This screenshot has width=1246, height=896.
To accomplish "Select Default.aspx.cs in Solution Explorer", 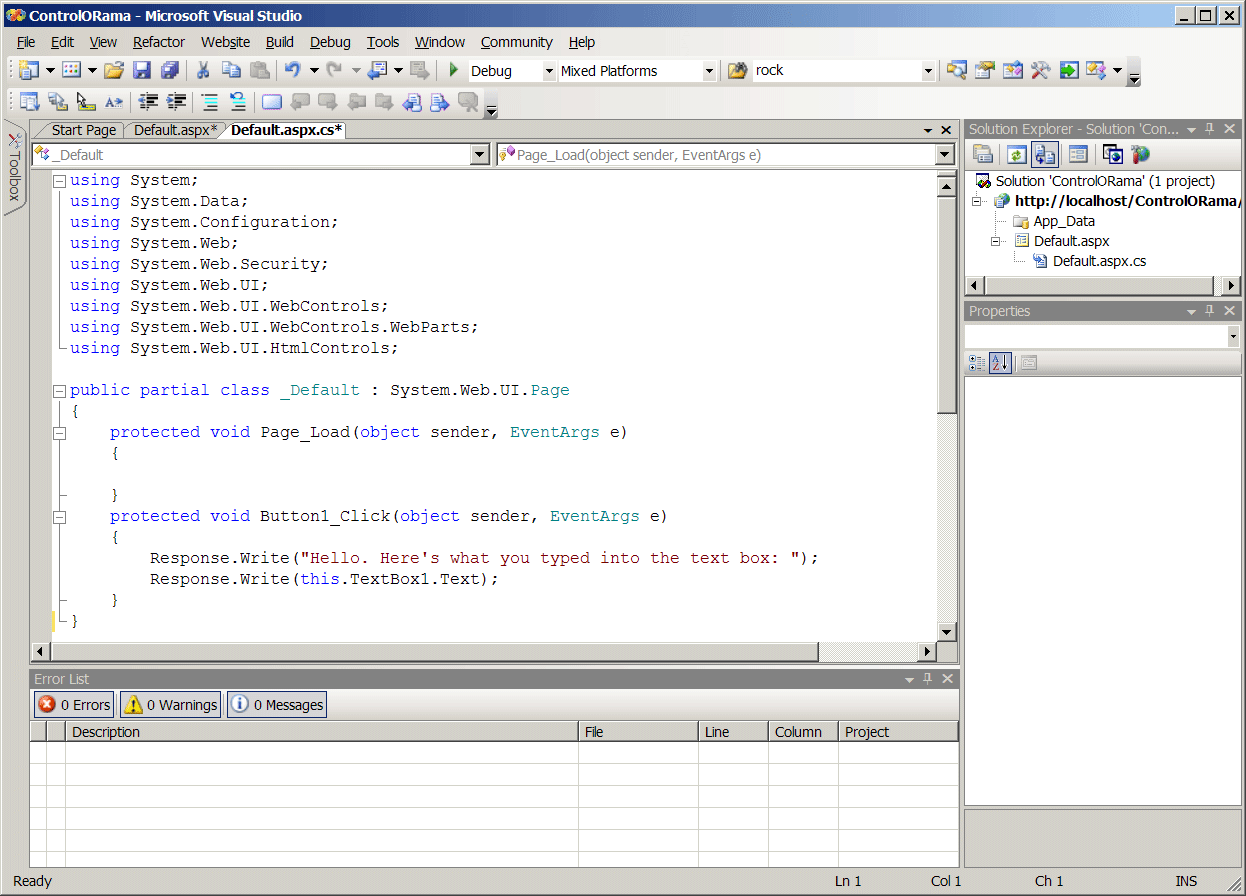I will (1099, 261).
